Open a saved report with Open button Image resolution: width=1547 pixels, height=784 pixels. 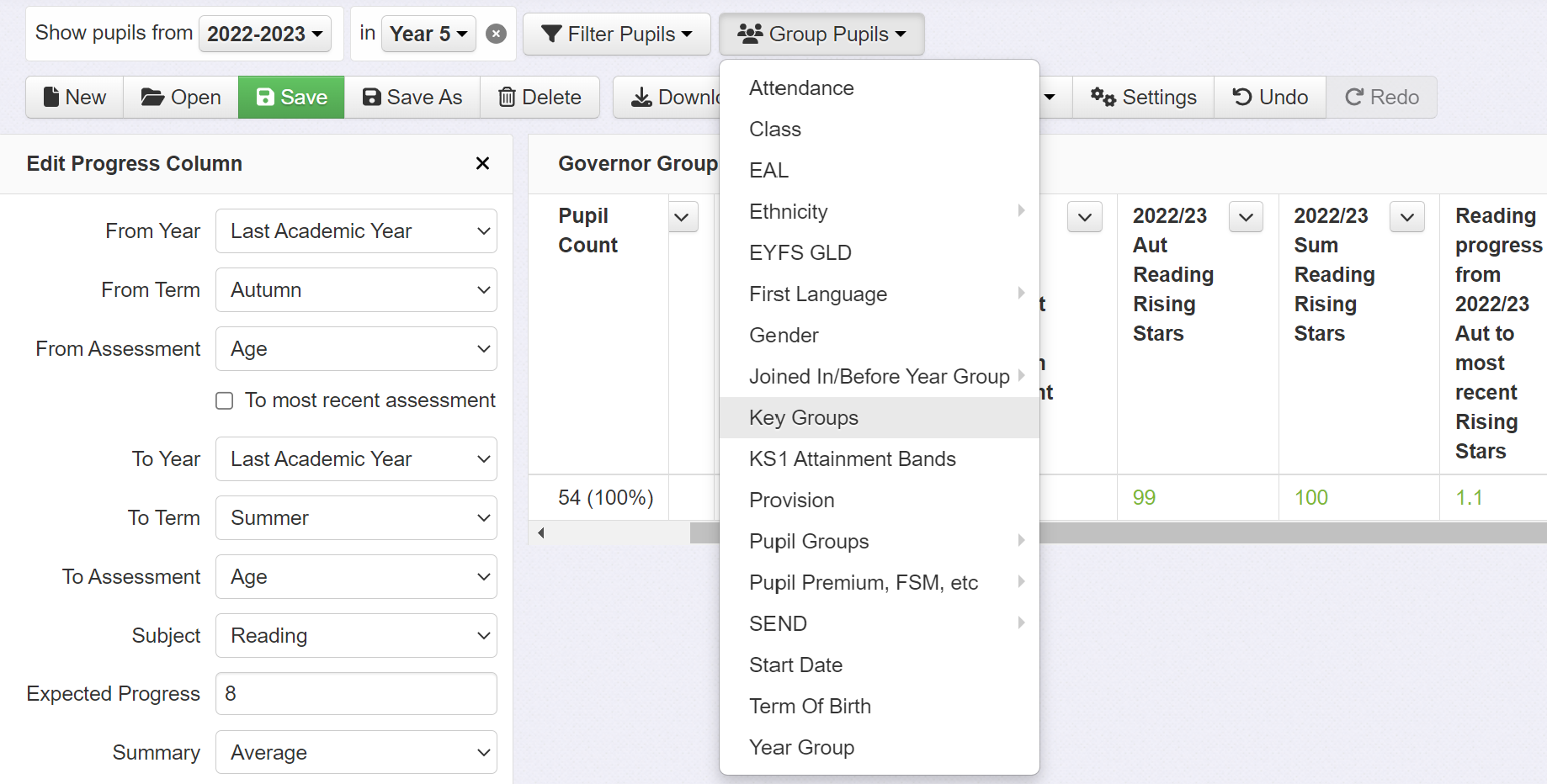coord(181,98)
